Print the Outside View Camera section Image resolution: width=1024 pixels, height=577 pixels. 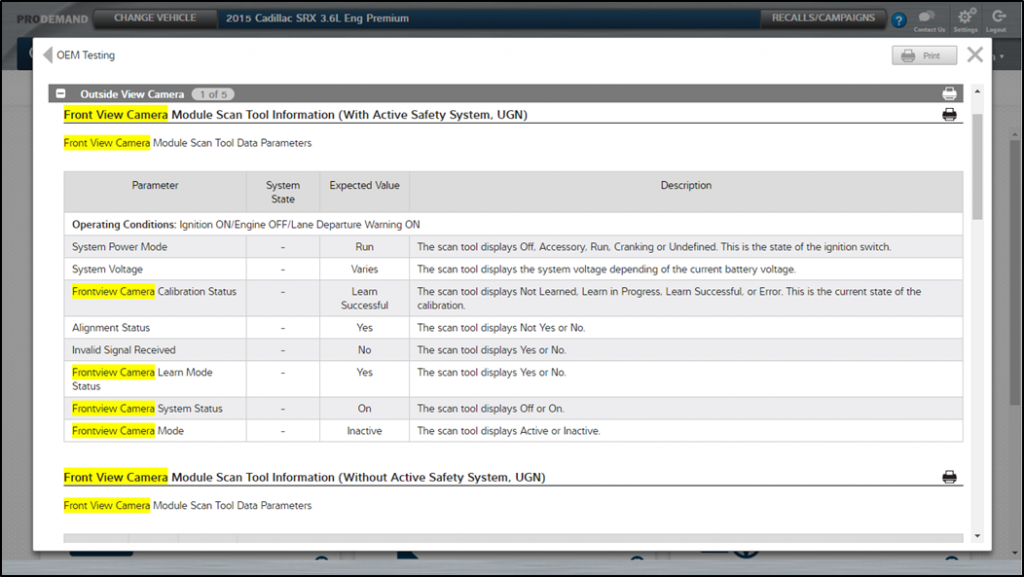click(949, 94)
